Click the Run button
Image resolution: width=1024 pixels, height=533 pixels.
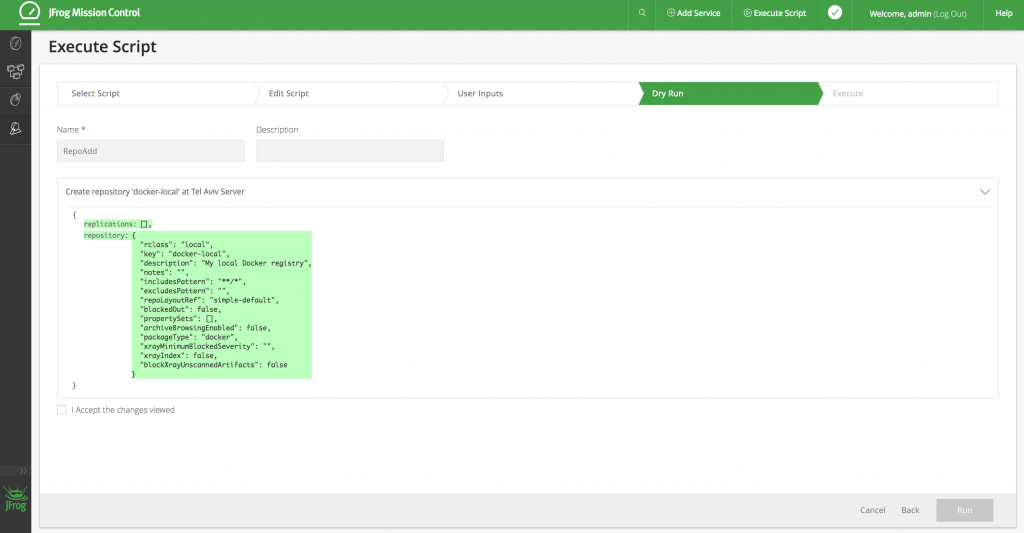(x=965, y=510)
